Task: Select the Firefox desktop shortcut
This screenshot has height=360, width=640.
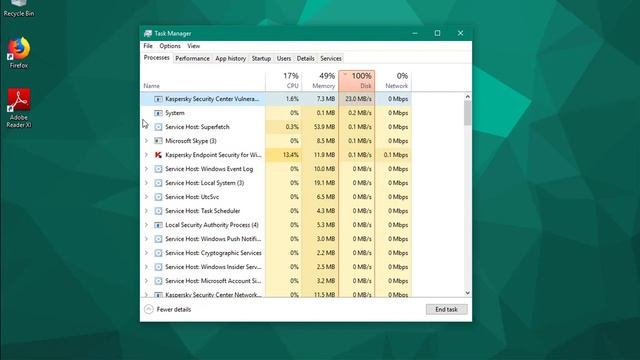Action: [18, 52]
